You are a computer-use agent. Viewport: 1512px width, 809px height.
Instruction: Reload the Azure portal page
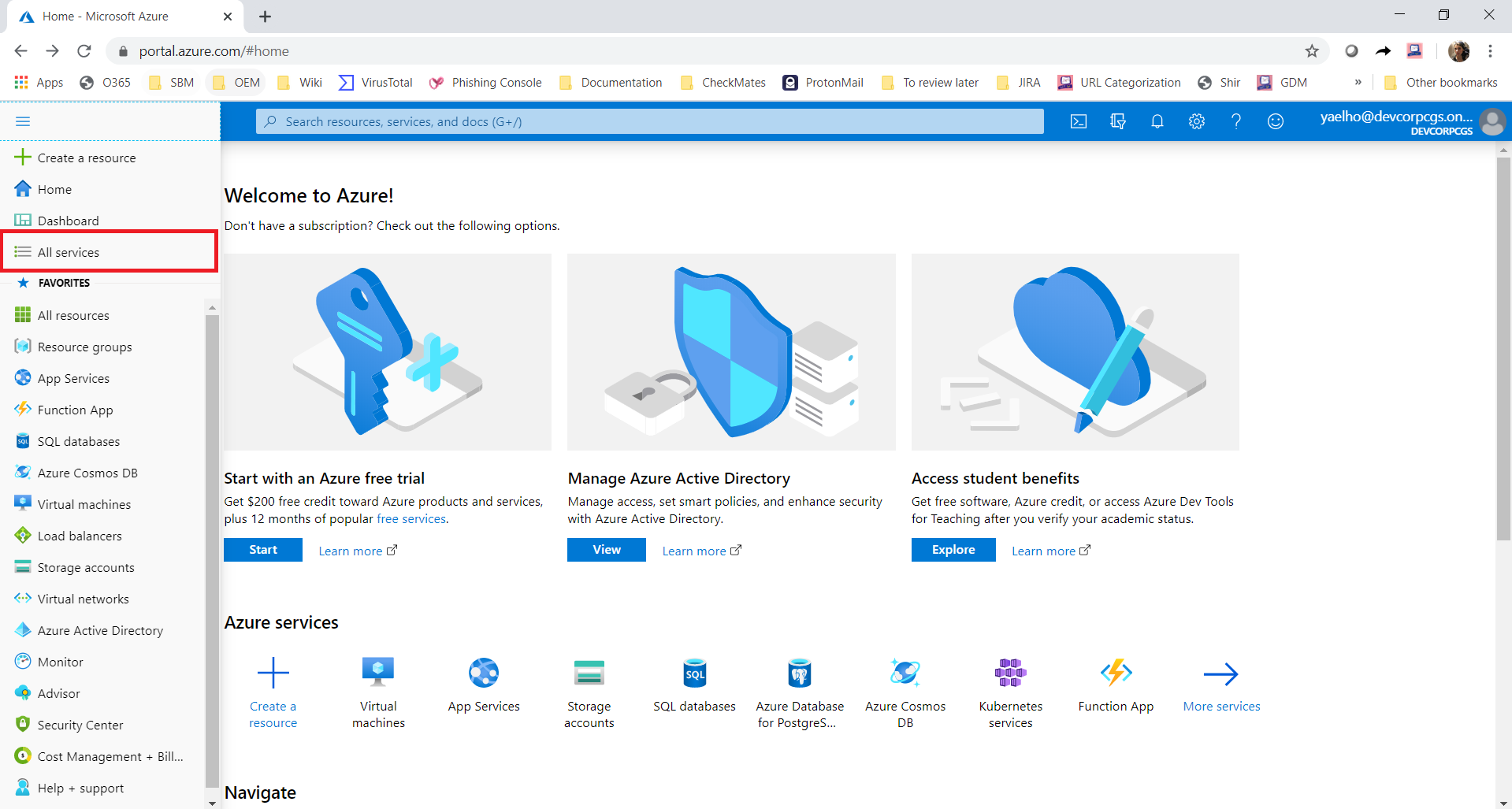84,51
